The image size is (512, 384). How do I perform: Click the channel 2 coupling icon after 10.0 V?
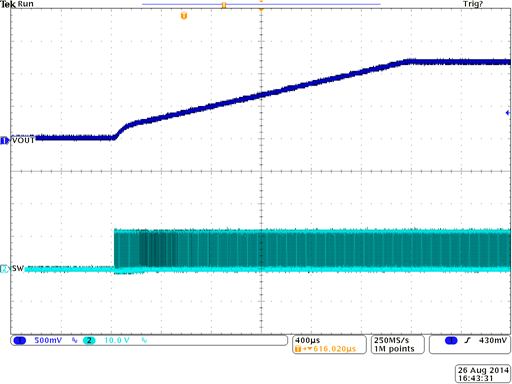pyautogui.click(x=144, y=340)
